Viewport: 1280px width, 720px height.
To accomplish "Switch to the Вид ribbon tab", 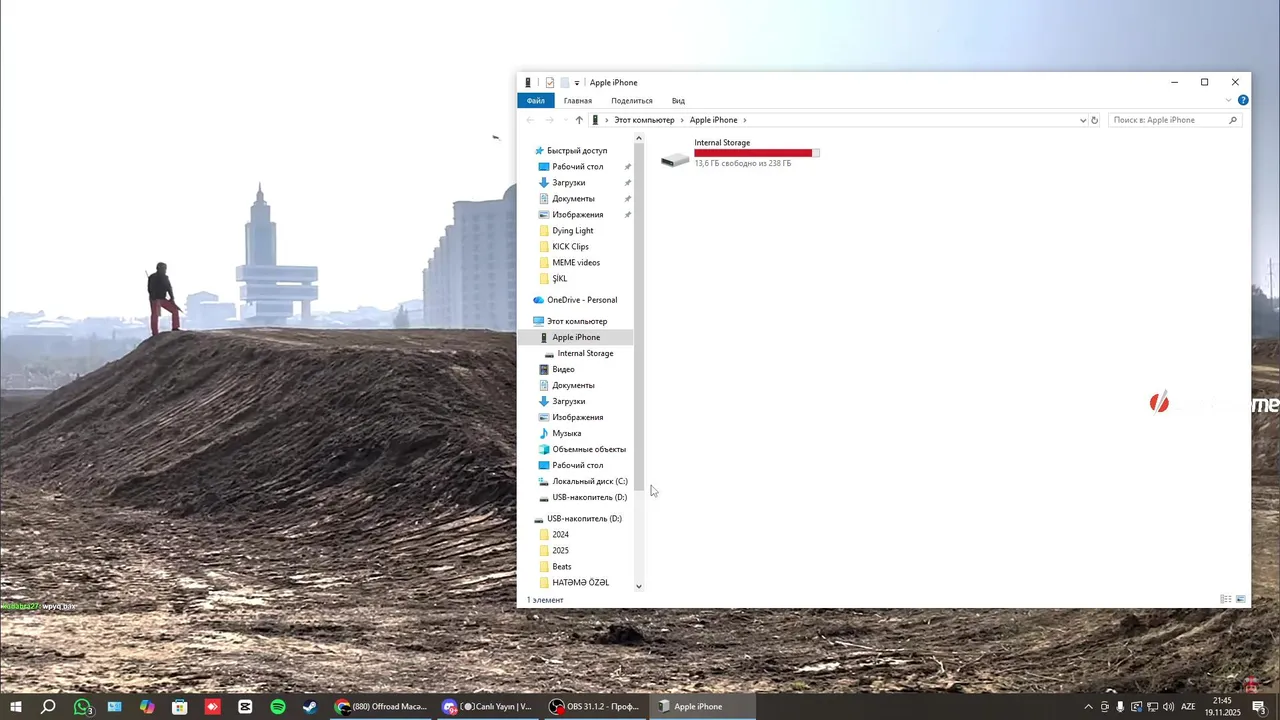I will click(x=678, y=101).
